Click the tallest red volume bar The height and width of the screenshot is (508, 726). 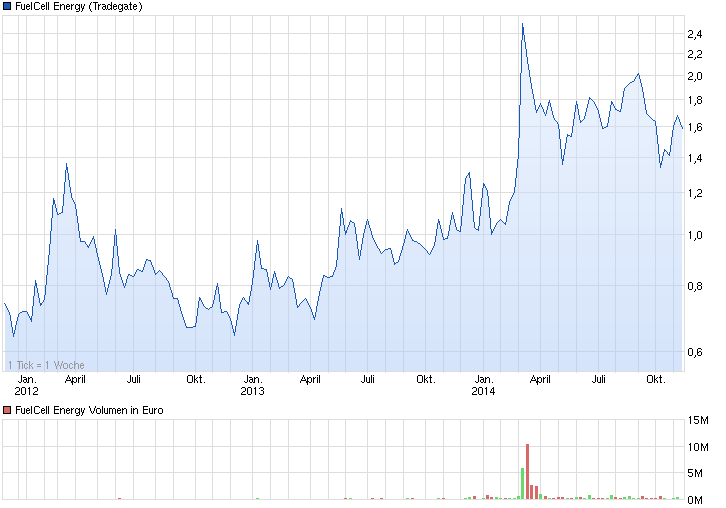[527, 471]
